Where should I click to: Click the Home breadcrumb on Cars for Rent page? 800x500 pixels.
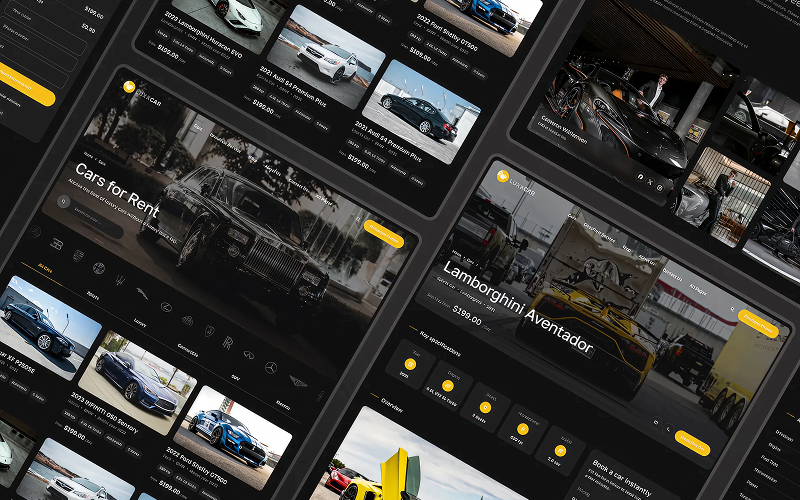[88, 156]
